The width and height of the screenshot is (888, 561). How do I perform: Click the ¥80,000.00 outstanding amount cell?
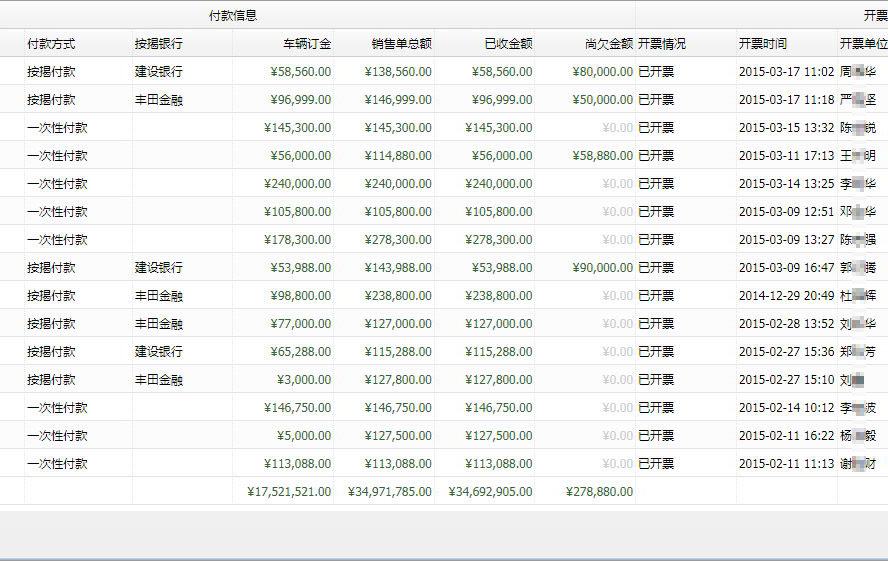point(602,72)
